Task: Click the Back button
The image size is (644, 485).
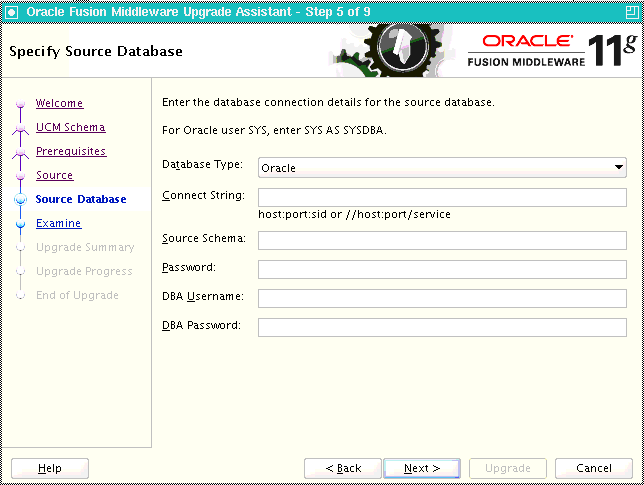Action: [x=343, y=468]
